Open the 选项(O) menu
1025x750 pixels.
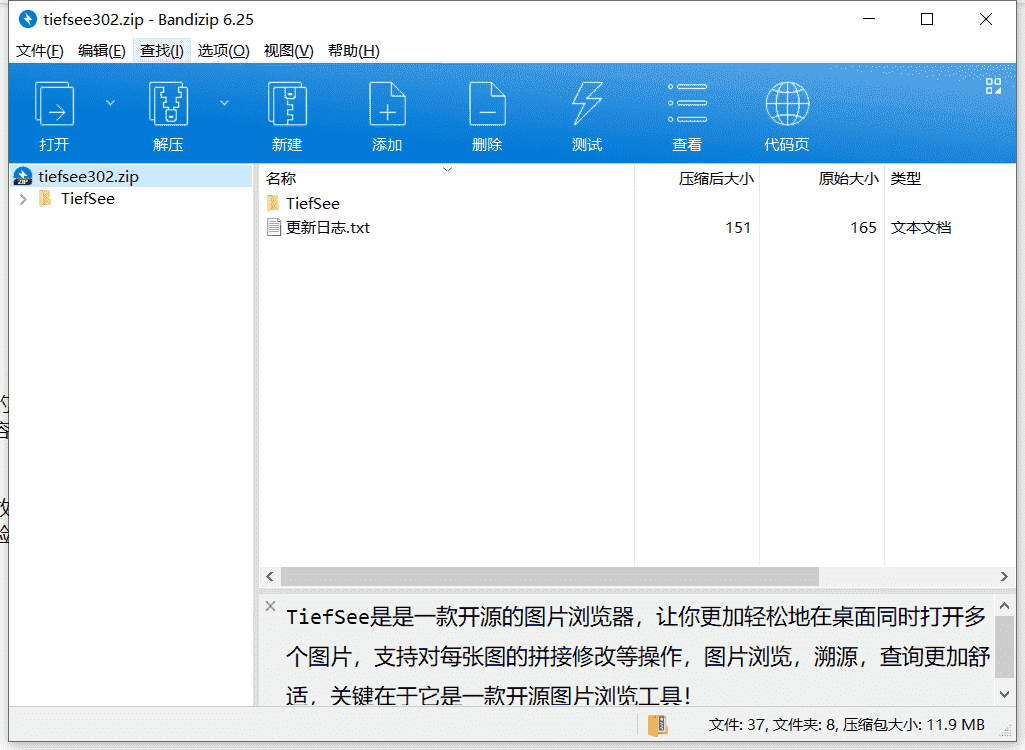coord(224,51)
